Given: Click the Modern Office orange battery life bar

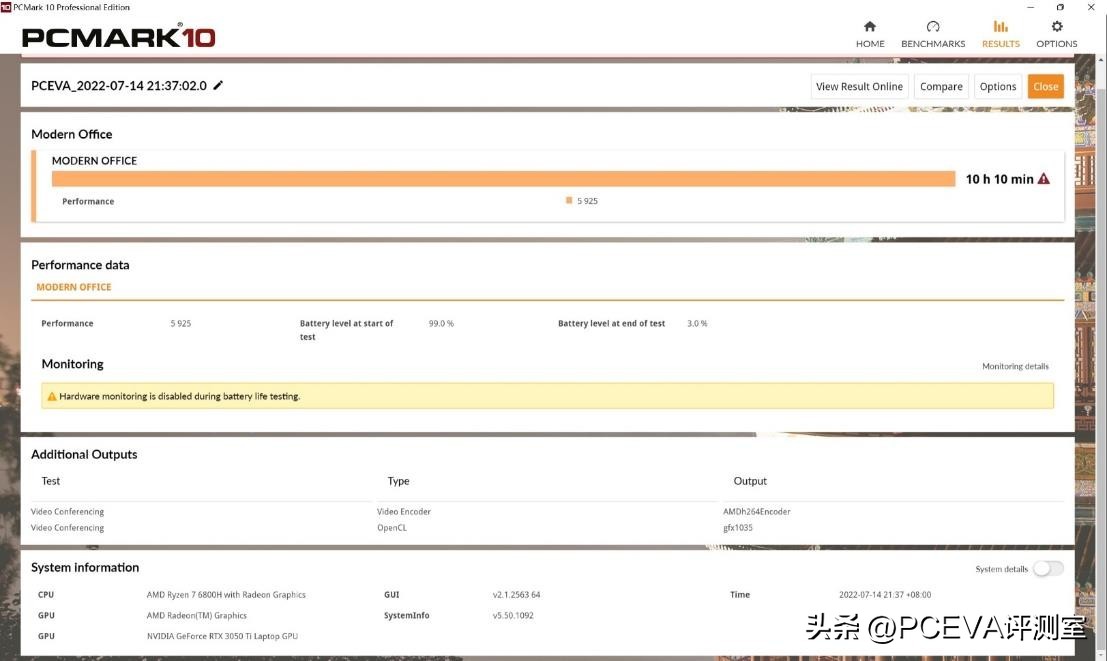Looking at the screenshot, I should (503, 179).
